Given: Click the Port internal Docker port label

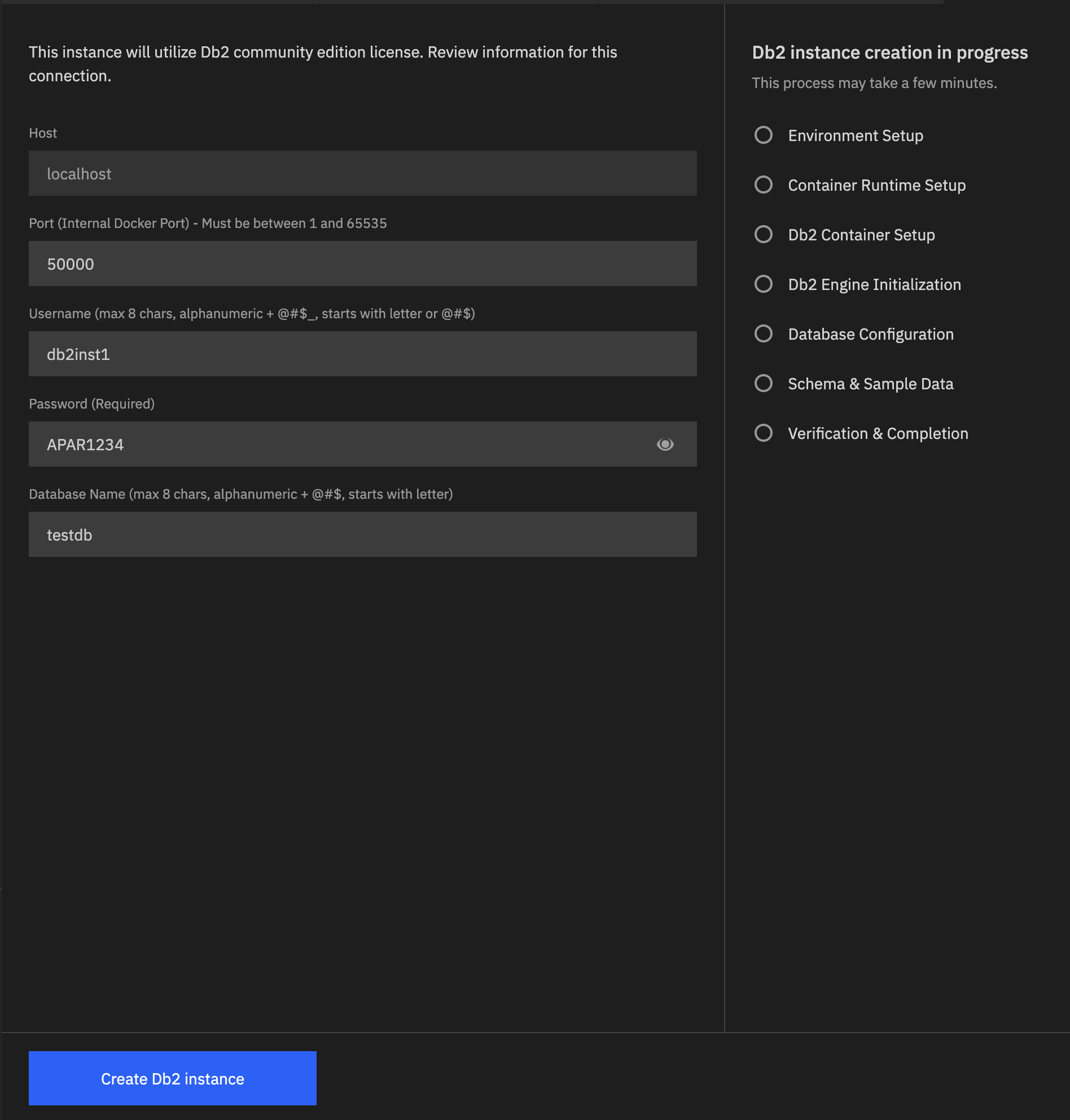Looking at the screenshot, I should [x=208, y=223].
